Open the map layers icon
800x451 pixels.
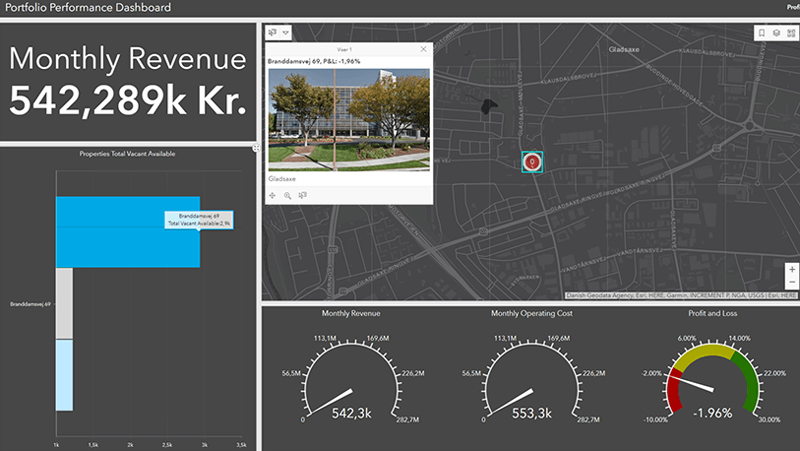(x=776, y=32)
